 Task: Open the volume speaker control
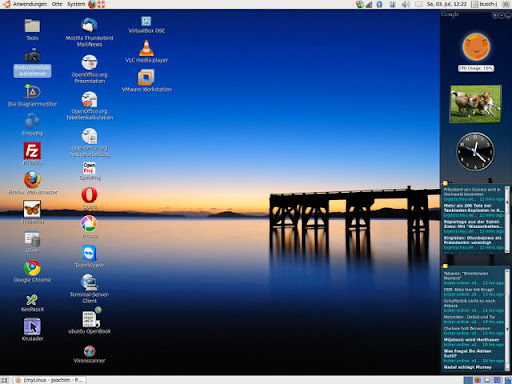(x=405, y=4)
